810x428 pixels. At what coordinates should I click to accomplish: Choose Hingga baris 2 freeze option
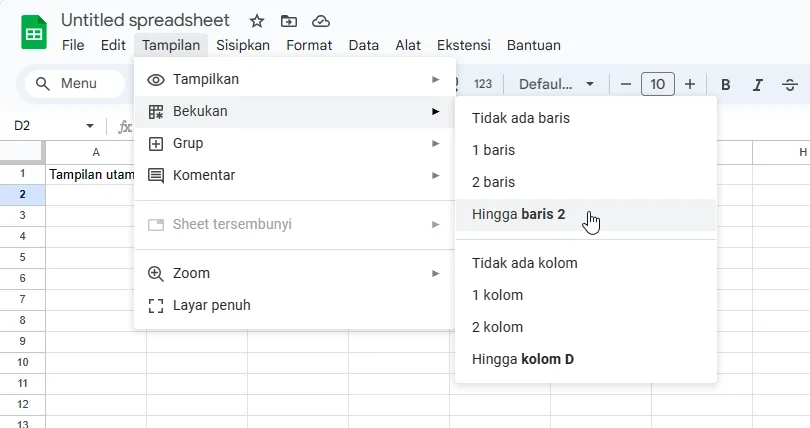pyautogui.click(x=519, y=214)
